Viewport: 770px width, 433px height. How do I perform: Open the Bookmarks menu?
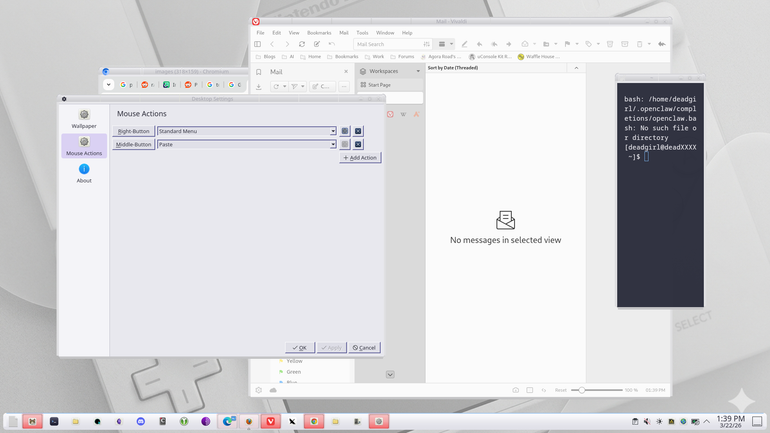319,33
